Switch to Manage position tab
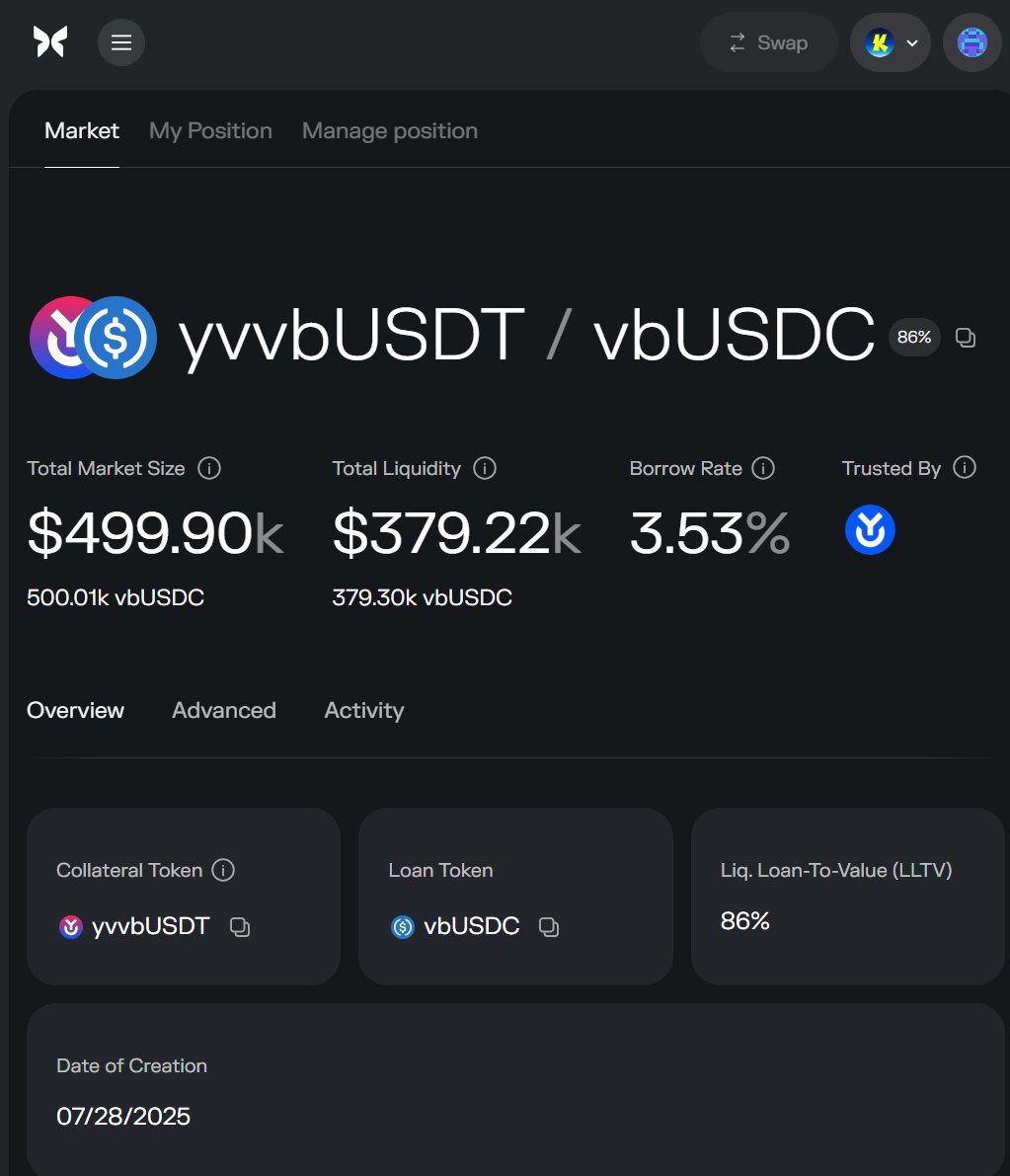 coord(390,130)
